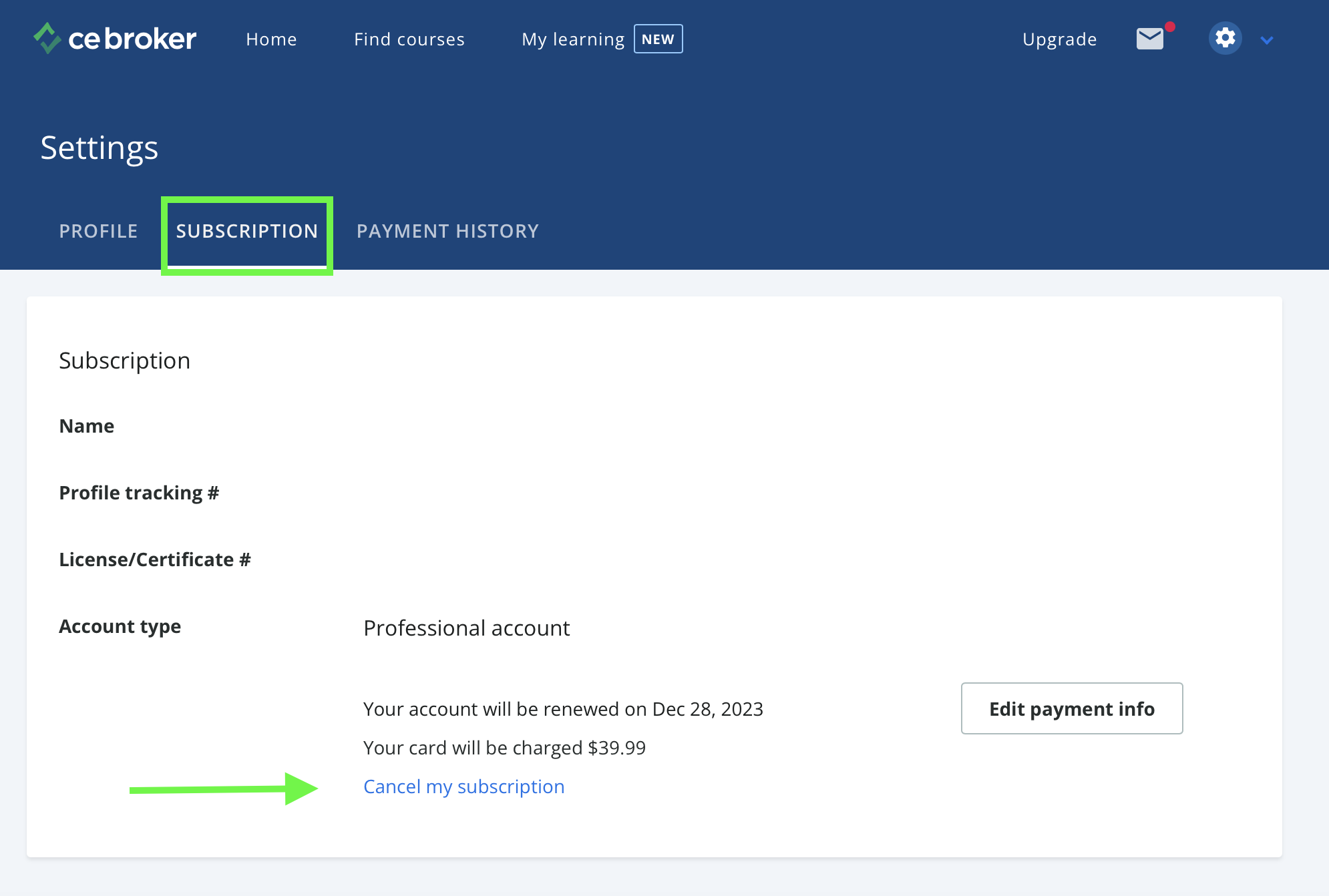Click the Professional account text
Viewport: 1329px width, 896px height.
pos(466,628)
